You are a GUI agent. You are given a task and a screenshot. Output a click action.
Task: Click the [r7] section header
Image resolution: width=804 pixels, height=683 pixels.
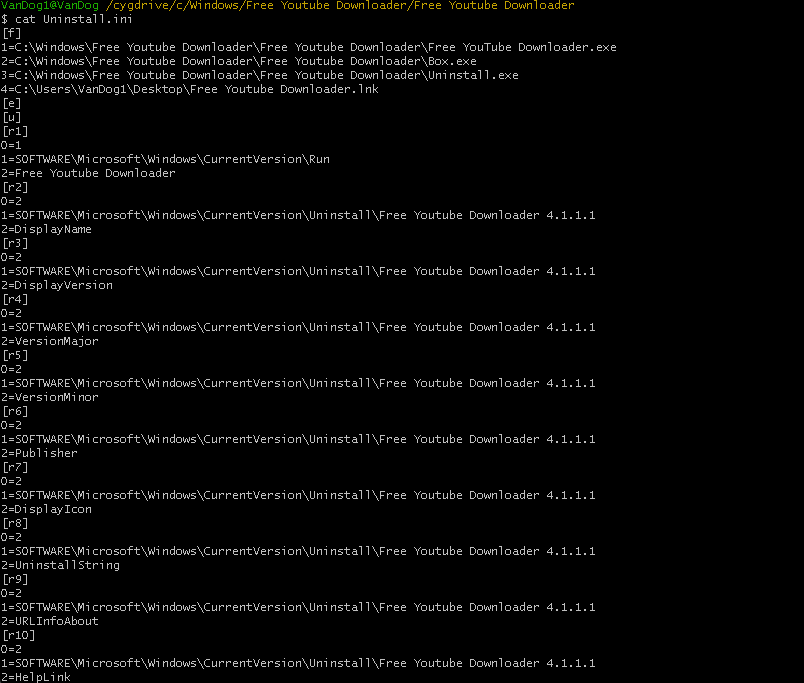15,467
